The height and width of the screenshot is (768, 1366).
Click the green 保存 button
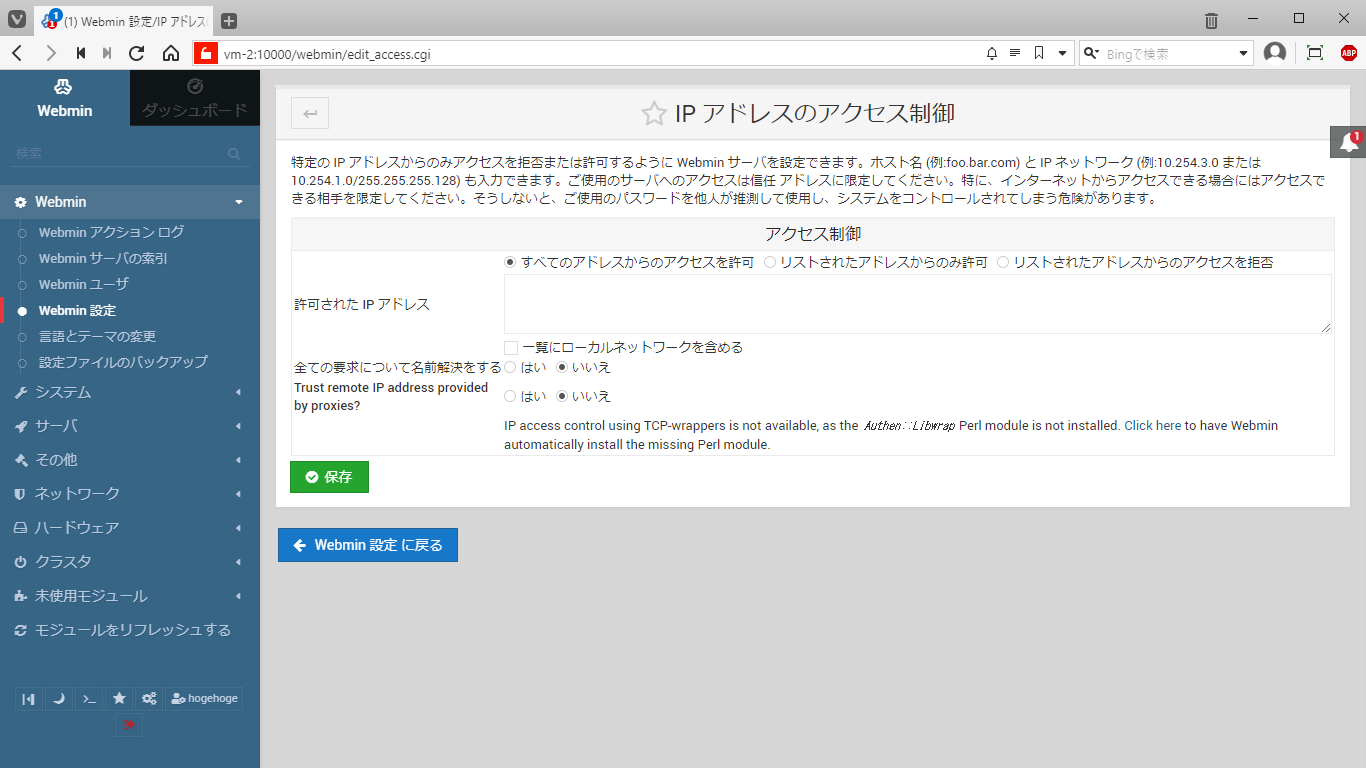click(329, 477)
